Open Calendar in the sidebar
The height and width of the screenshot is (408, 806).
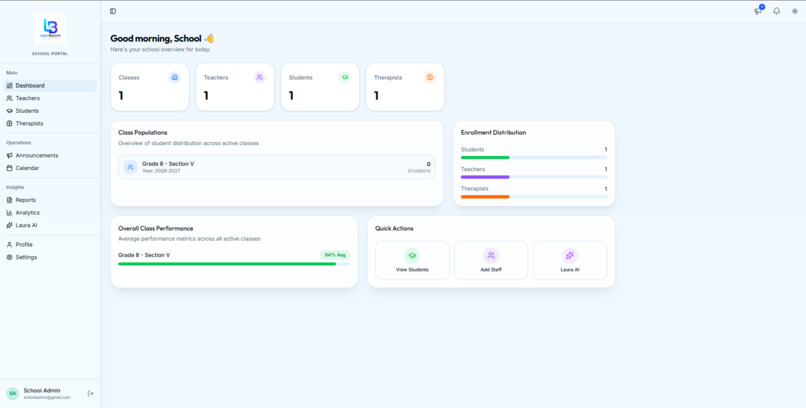(x=50, y=168)
